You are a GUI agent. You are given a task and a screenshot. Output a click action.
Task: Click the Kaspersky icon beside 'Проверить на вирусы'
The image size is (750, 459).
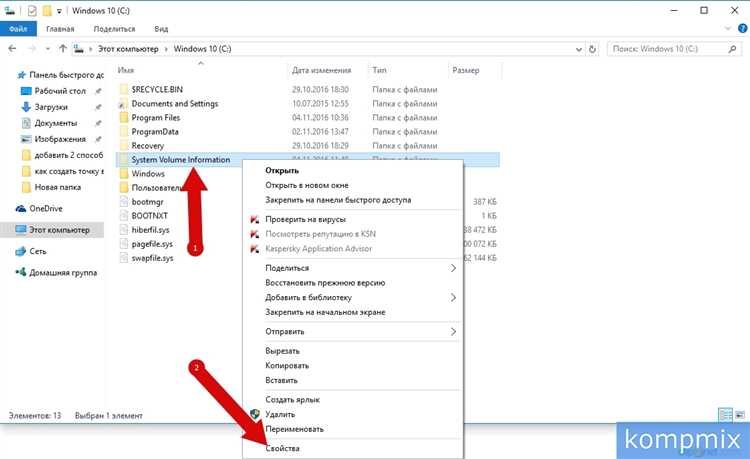(x=256, y=218)
